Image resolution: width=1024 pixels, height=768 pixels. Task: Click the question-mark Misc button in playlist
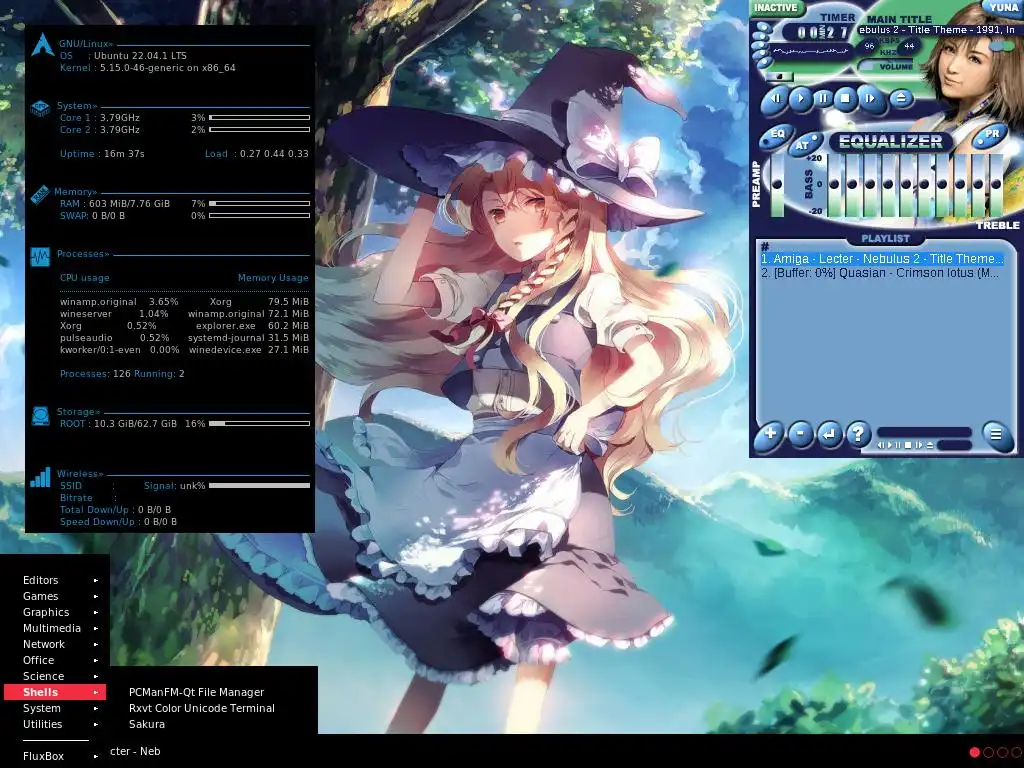pos(858,433)
